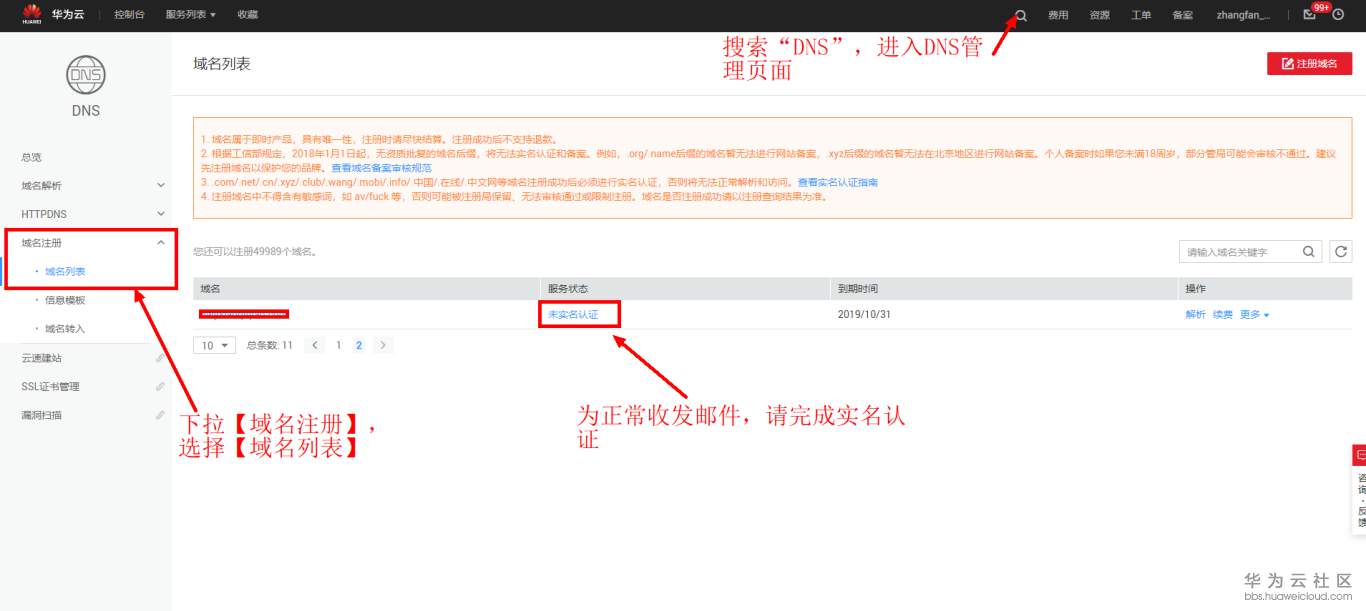Open the top bar search magnifier

(1021, 15)
